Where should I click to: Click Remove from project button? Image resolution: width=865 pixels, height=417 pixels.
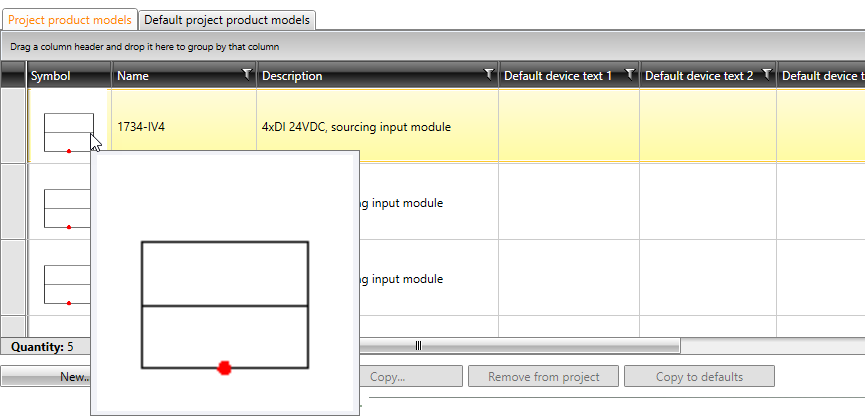[x=543, y=377]
